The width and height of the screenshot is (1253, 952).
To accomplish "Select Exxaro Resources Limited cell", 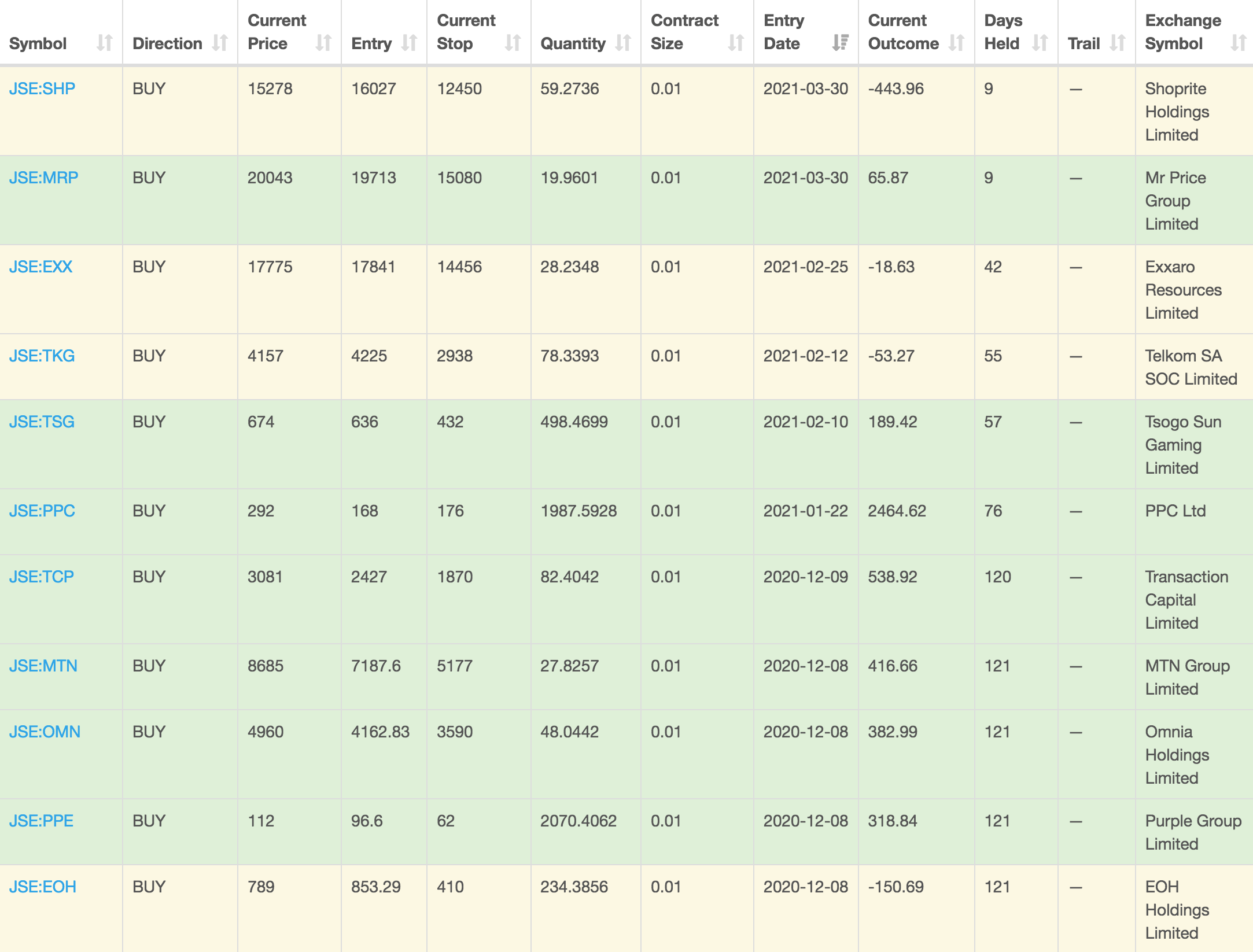I will [1194, 289].
